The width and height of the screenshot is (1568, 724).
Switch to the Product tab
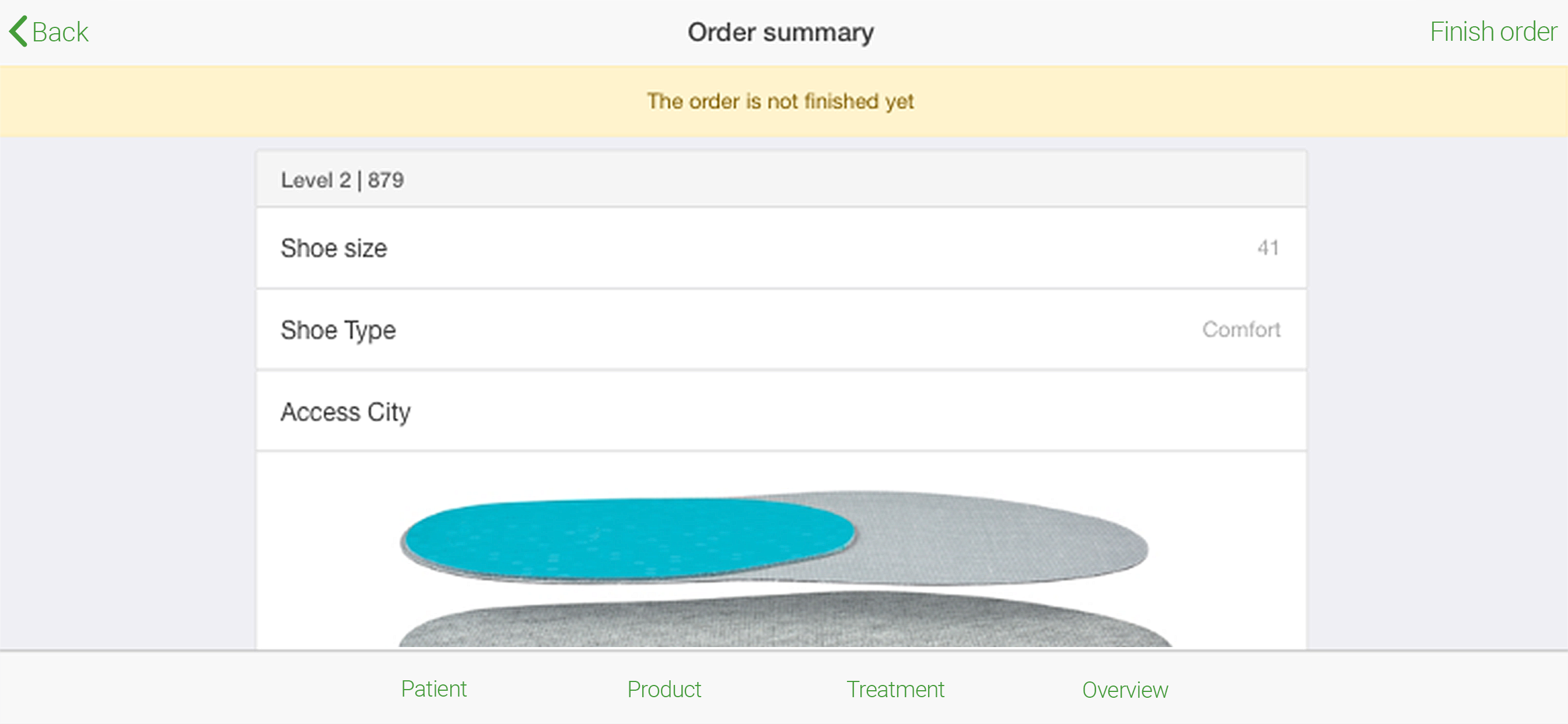[x=664, y=688]
